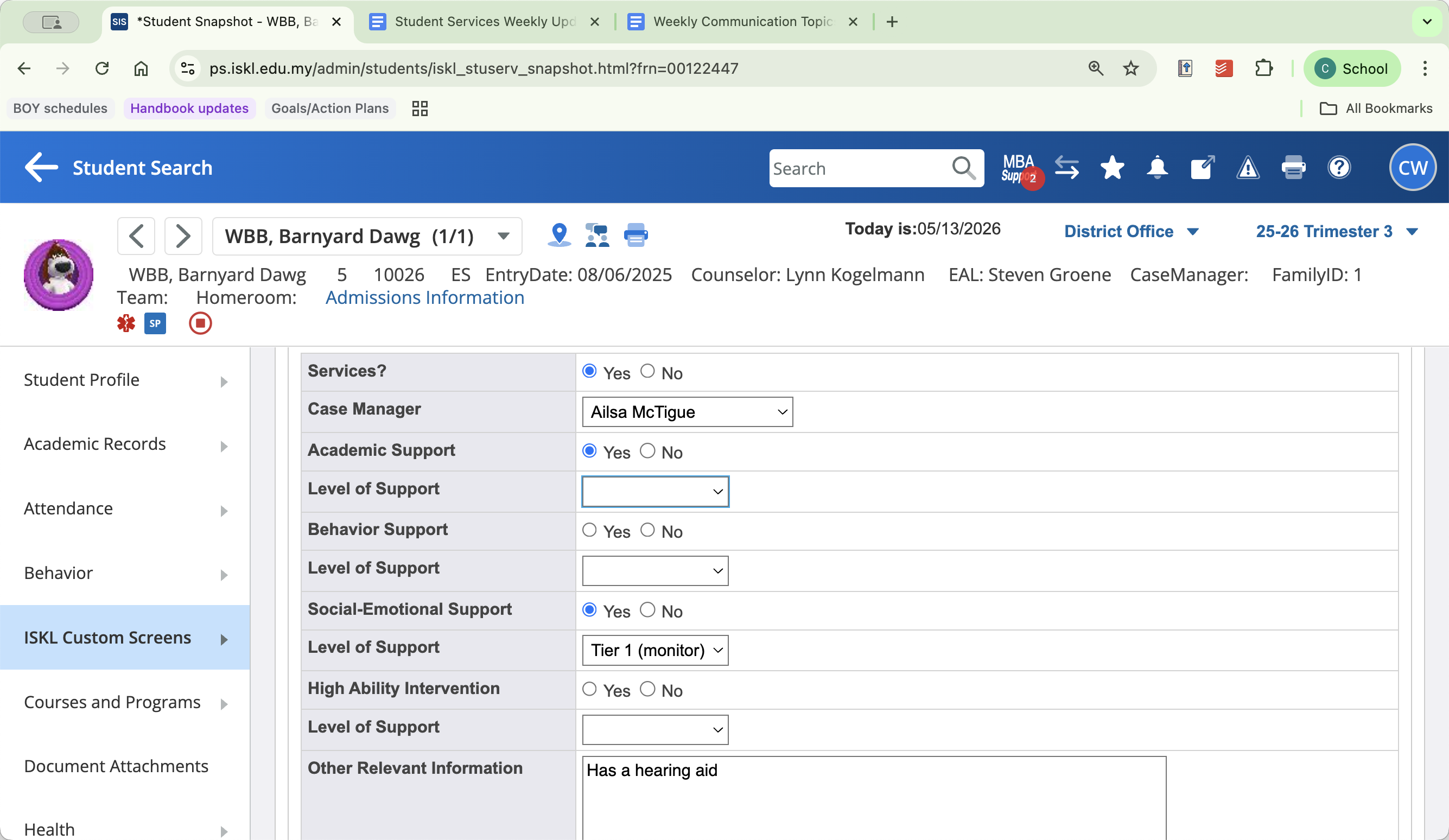Open the Admissions Information link
Viewport: 1449px width, 840px height.
[x=424, y=297]
